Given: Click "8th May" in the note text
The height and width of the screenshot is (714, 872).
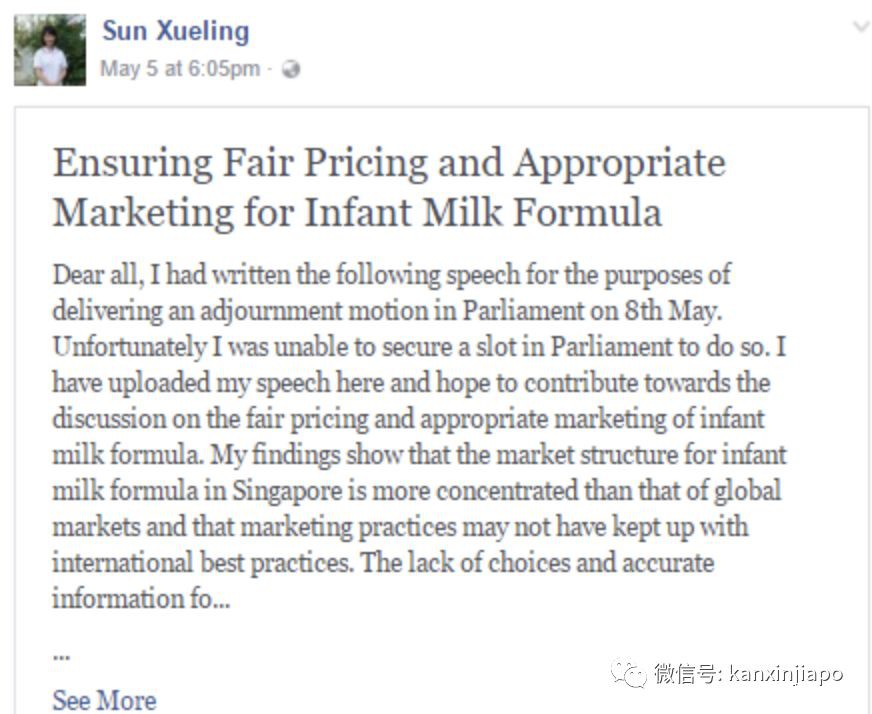Looking at the screenshot, I should (x=692, y=310).
